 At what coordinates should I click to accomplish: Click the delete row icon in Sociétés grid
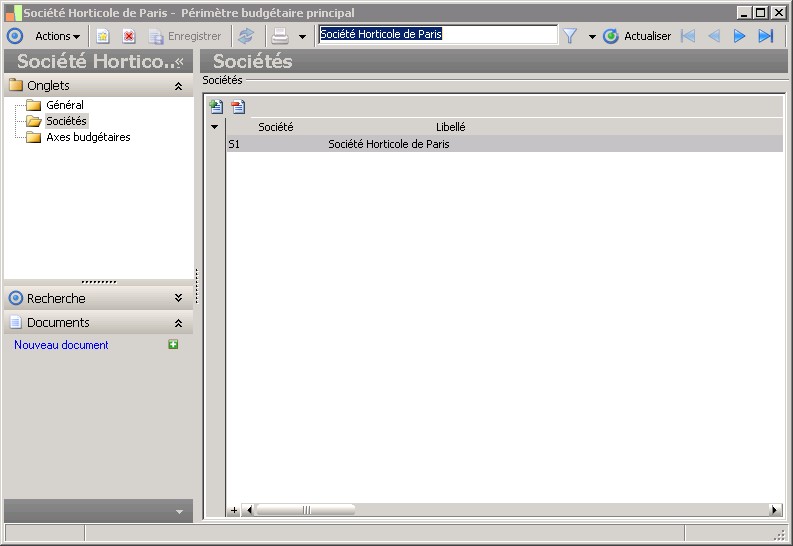(x=238, y=106)
